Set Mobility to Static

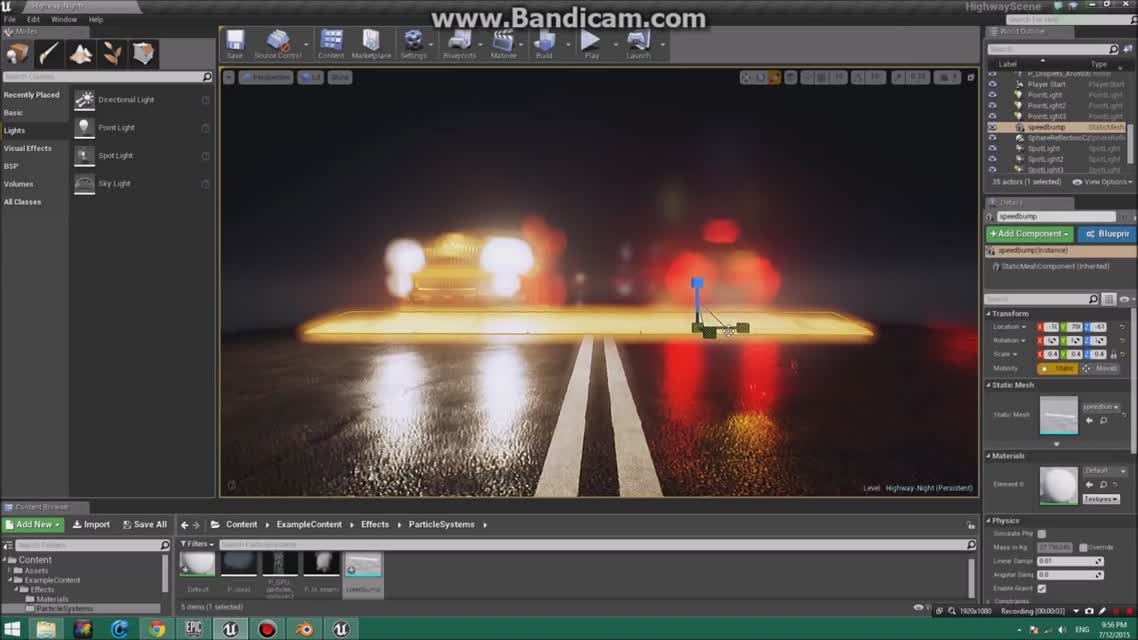click(1057, 369)
